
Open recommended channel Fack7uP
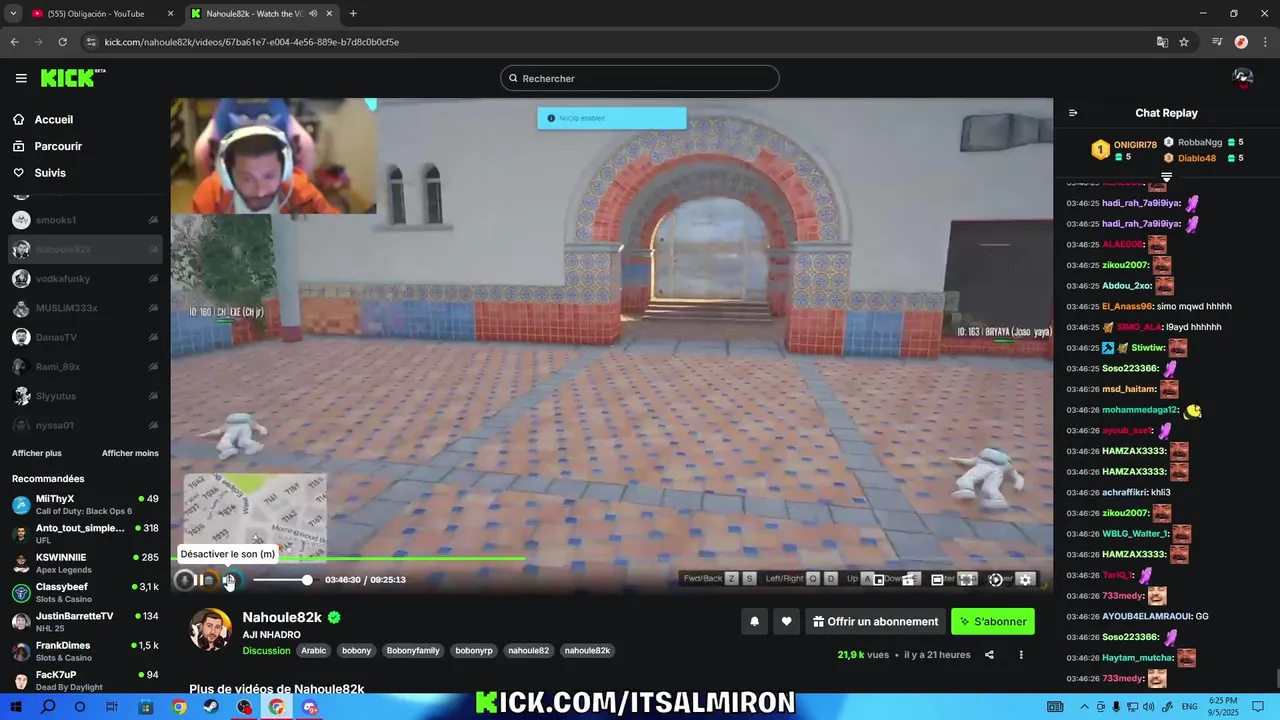(85, 680)
